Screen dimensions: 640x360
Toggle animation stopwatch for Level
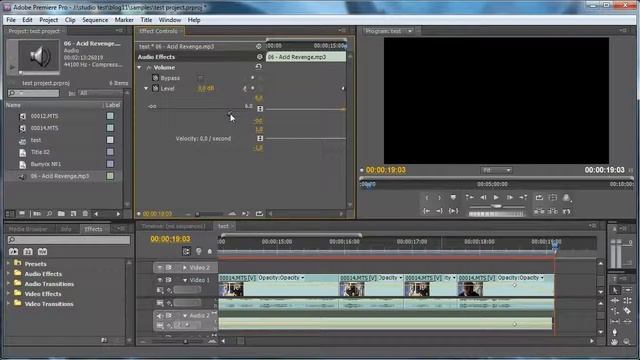pos(155,88)
